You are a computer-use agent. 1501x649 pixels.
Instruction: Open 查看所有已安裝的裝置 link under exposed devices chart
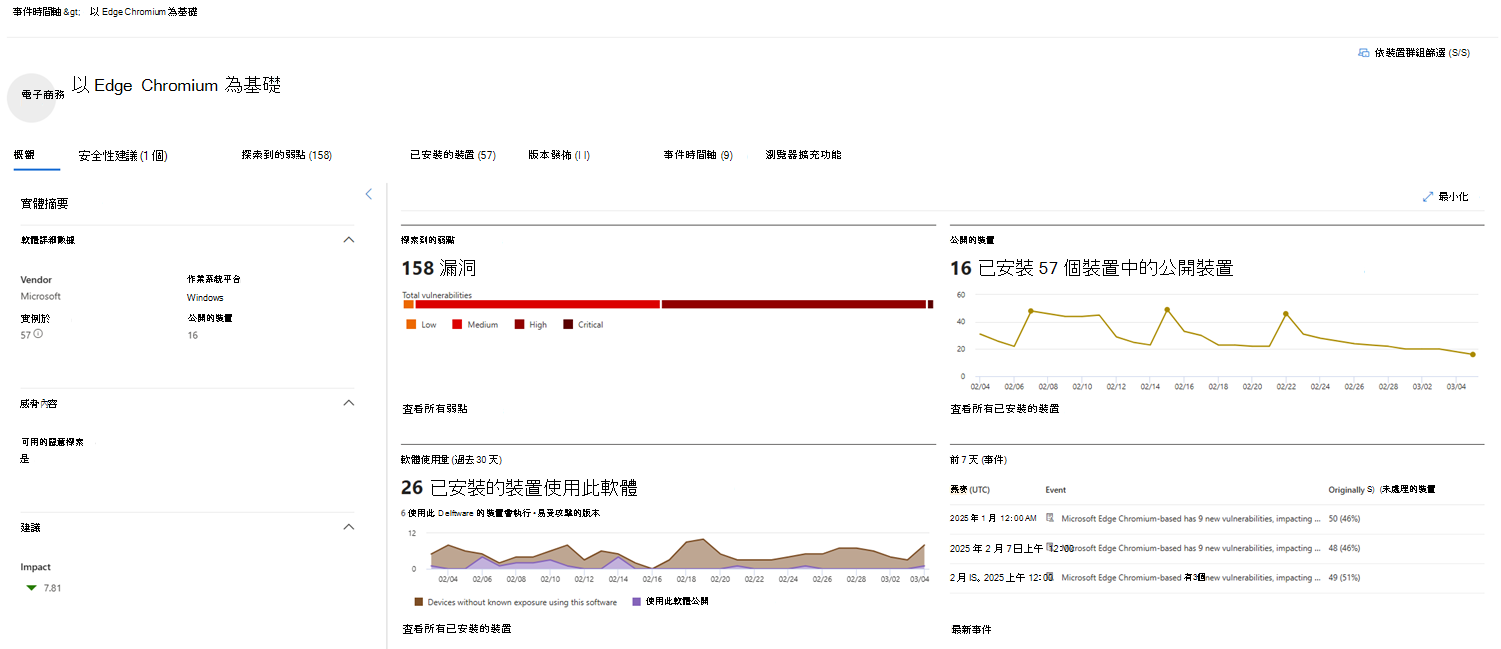click(x=1005, y=409)
